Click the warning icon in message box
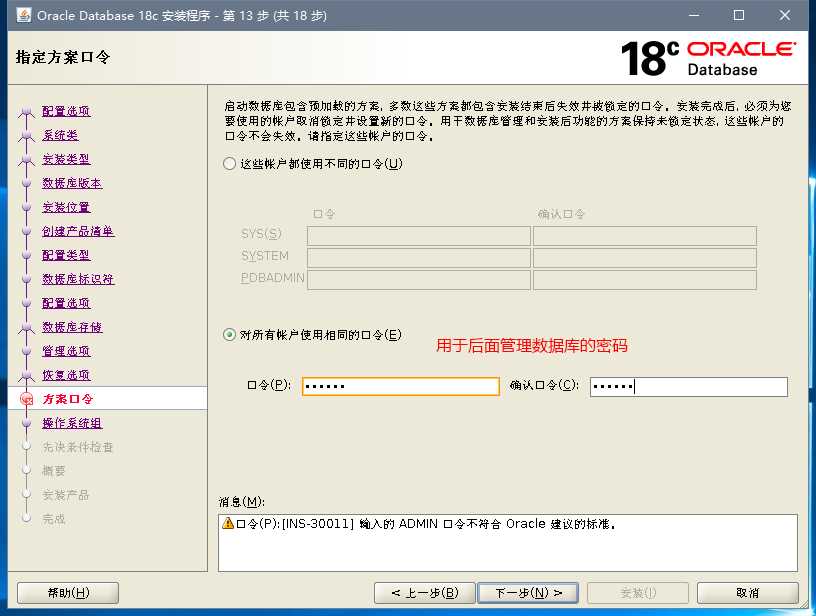The height and width of the screenshot is (616, 816). coord(227,523)
